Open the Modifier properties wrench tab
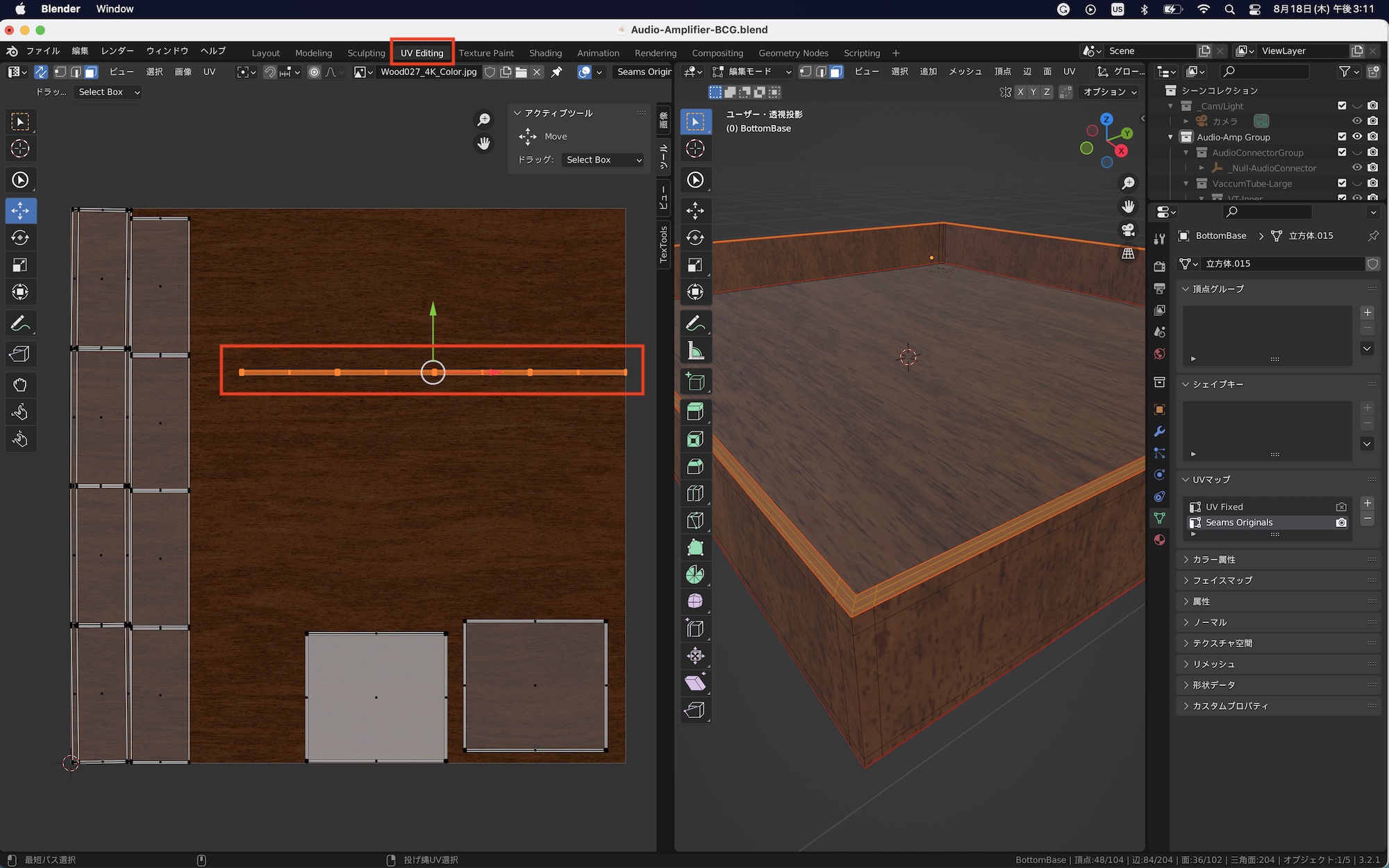 pyautogui.click(x=1159, y=431)
